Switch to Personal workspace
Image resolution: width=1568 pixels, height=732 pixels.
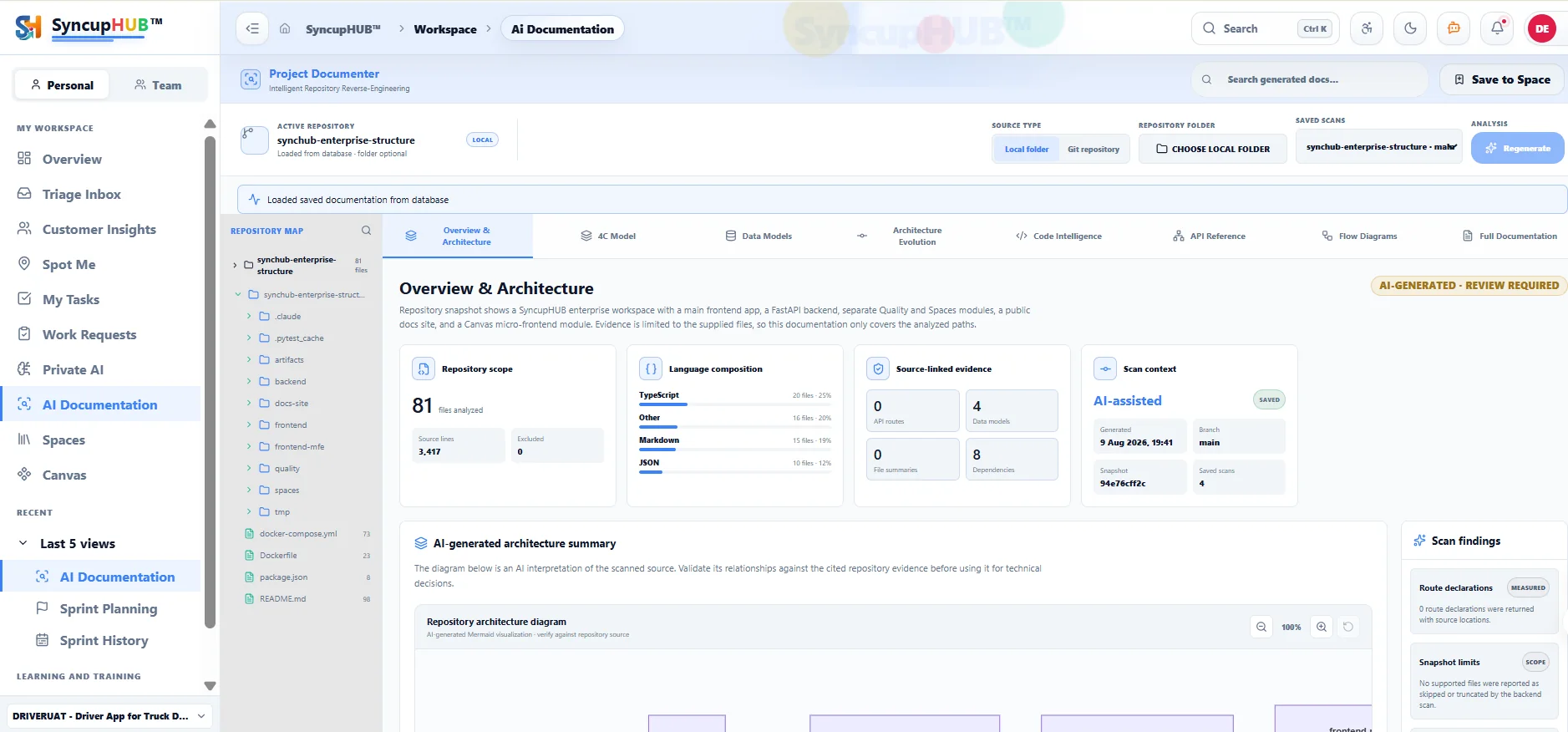click(62, 84)
